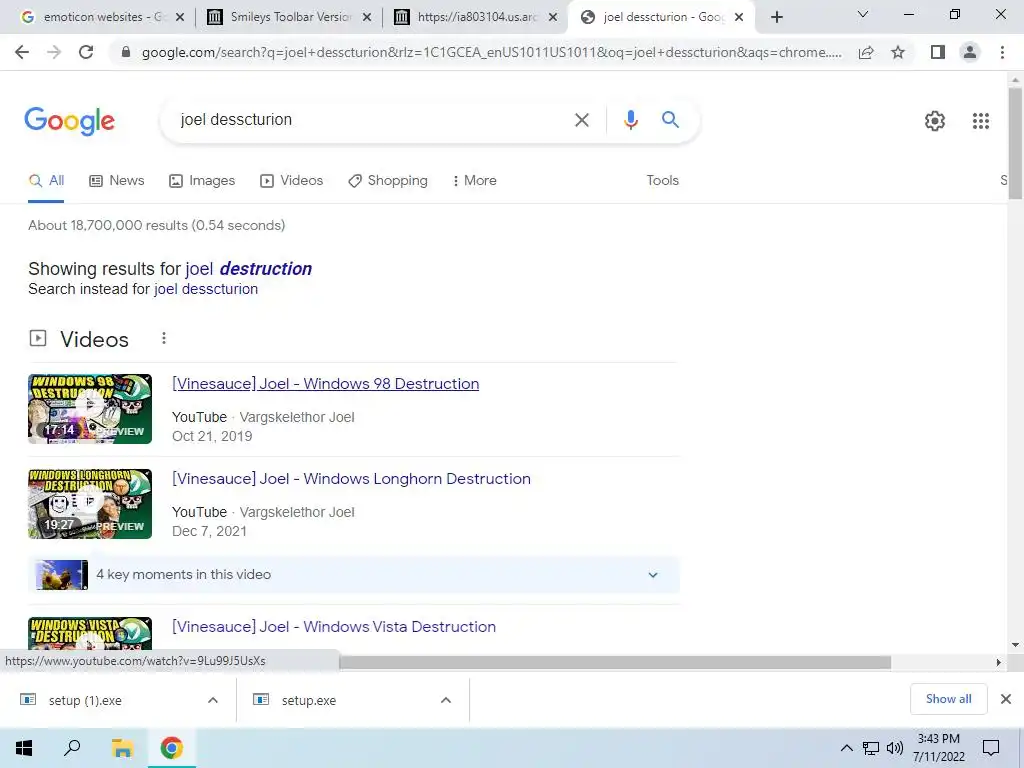Bookmark this page with the star icon
1024x768 pixels.
coord(898,52)
